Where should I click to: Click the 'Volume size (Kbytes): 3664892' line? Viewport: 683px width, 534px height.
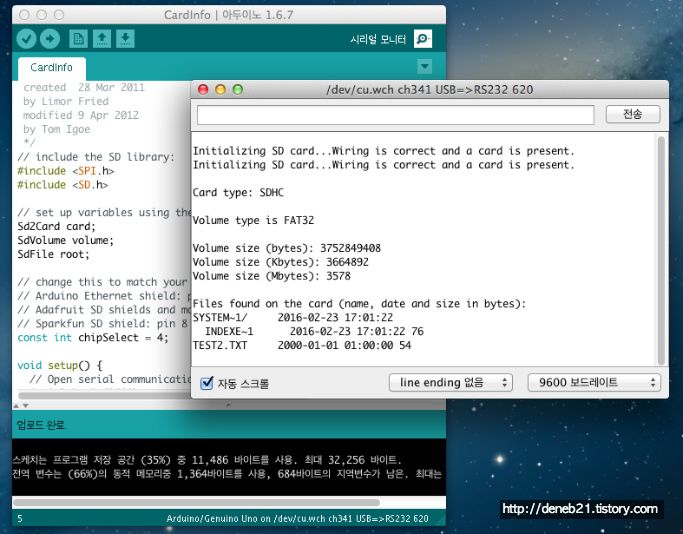click(x=281, y=262)
